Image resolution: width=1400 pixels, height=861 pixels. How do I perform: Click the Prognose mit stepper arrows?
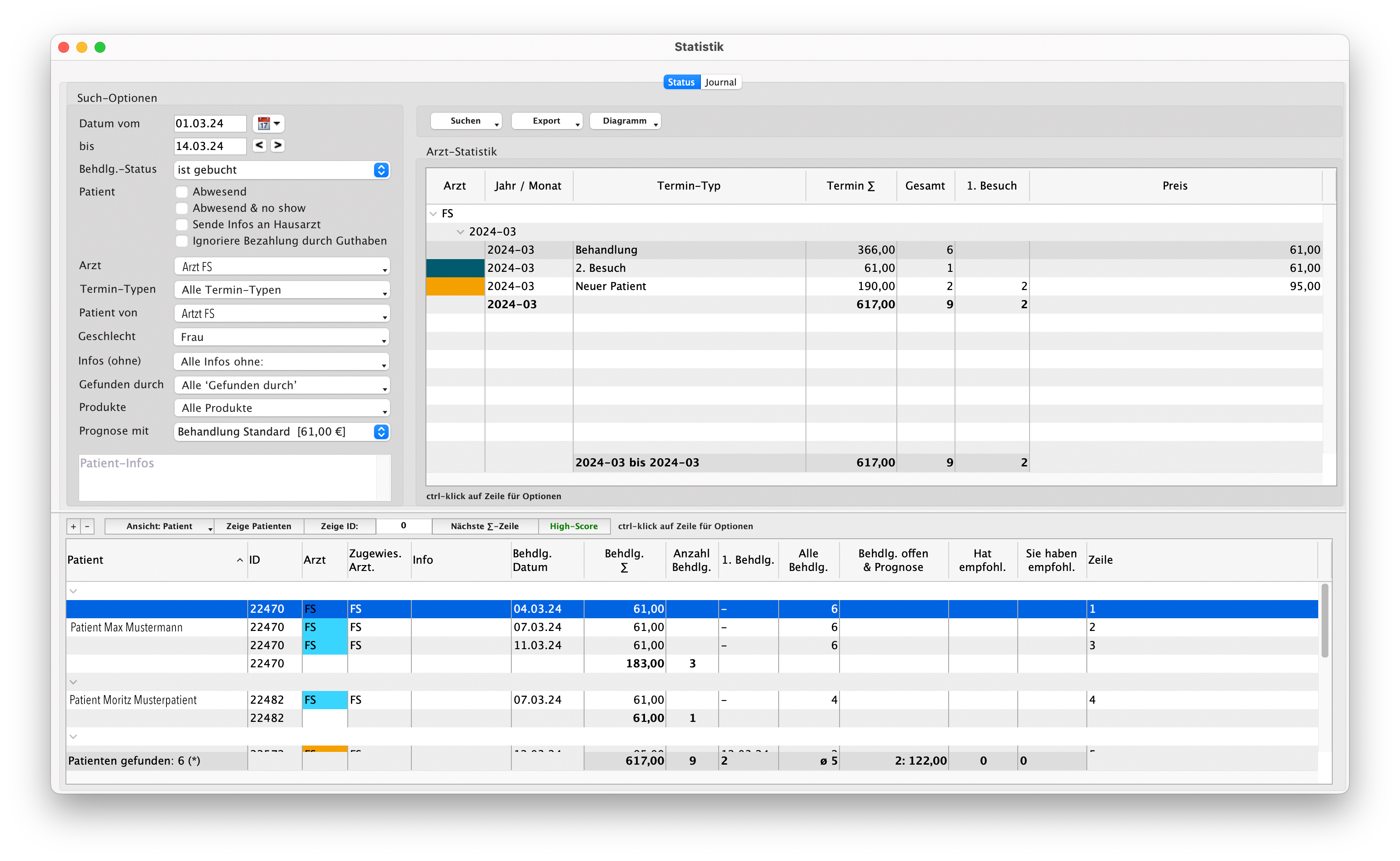(381, 432)
